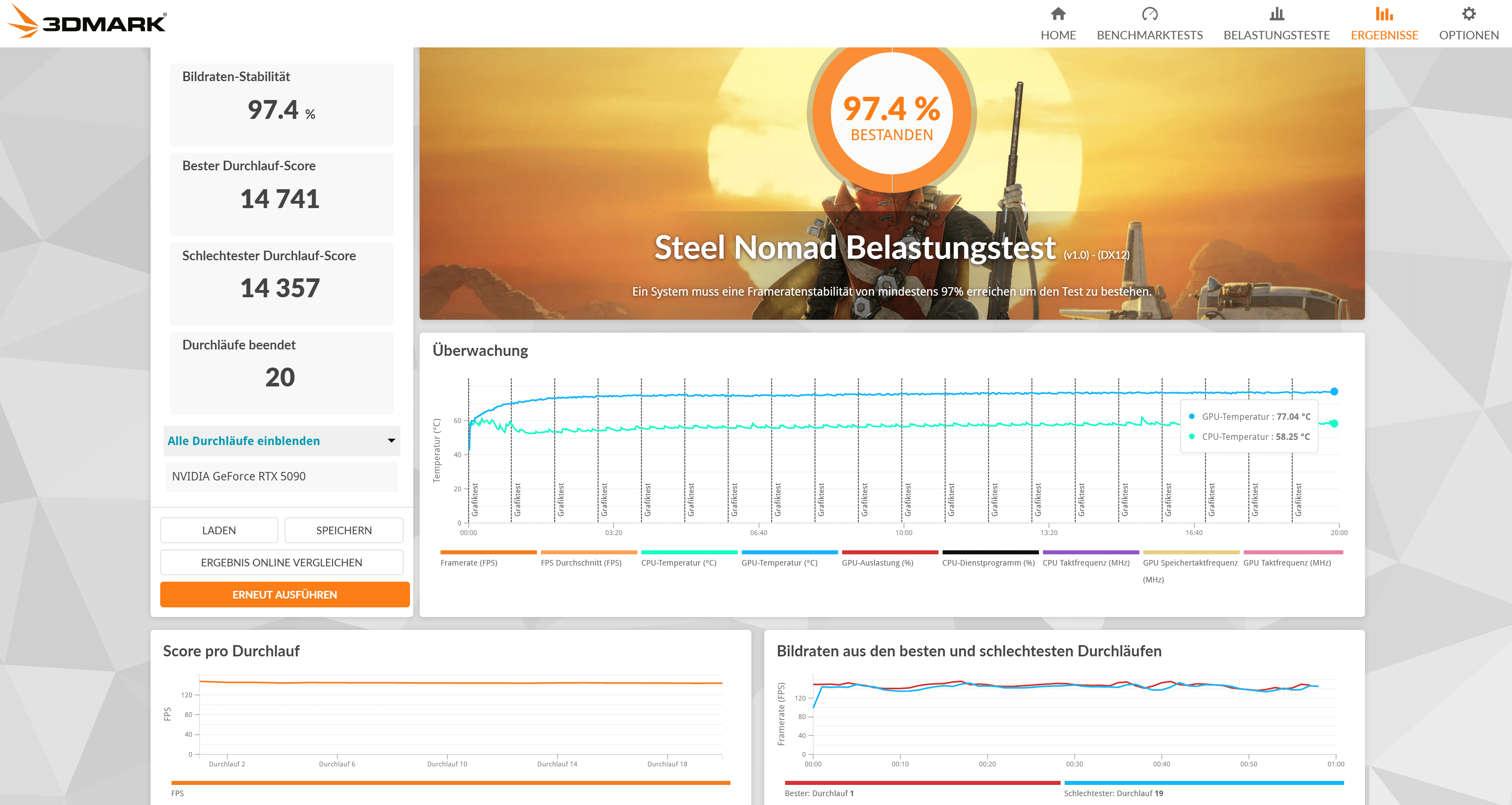
Task: Toggle GPU-Auslastung (%) legend series
Action: [x=877, y=562]
